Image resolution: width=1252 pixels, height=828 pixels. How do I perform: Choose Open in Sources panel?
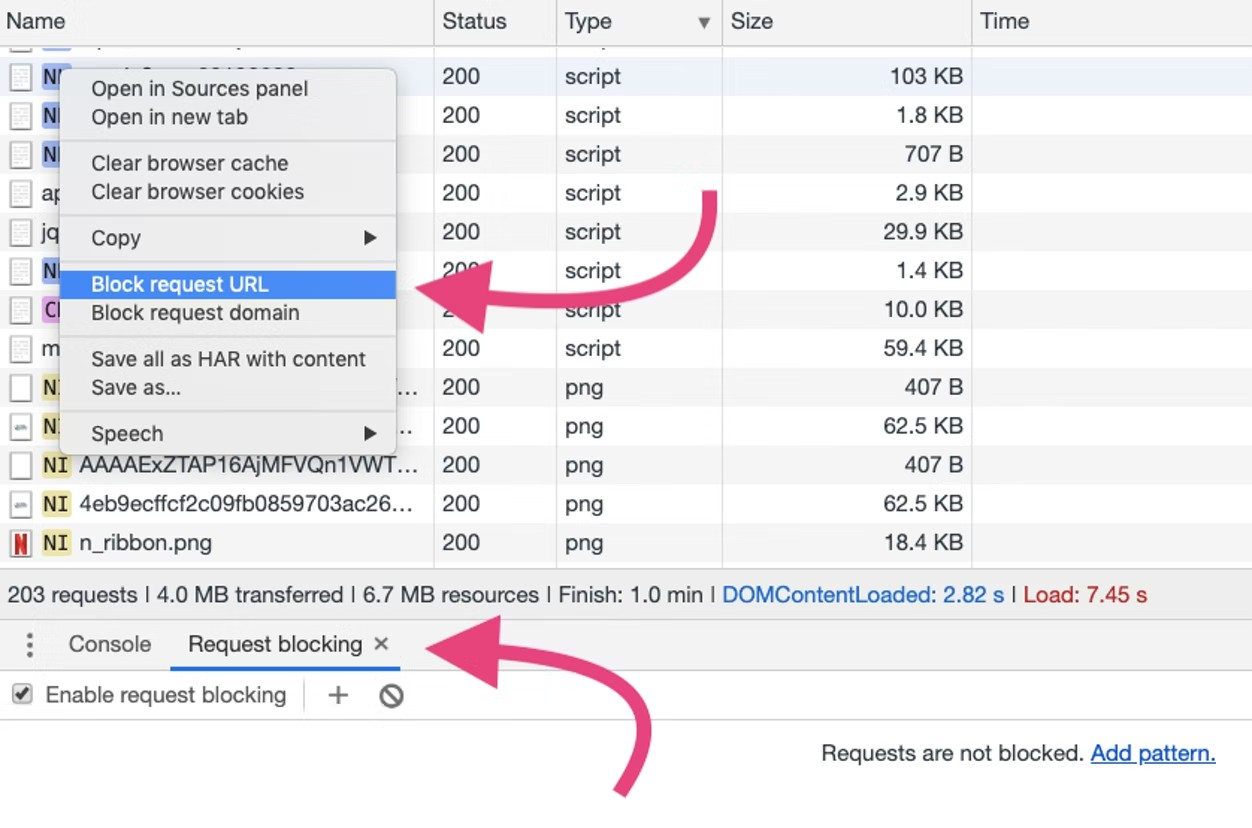199,88
